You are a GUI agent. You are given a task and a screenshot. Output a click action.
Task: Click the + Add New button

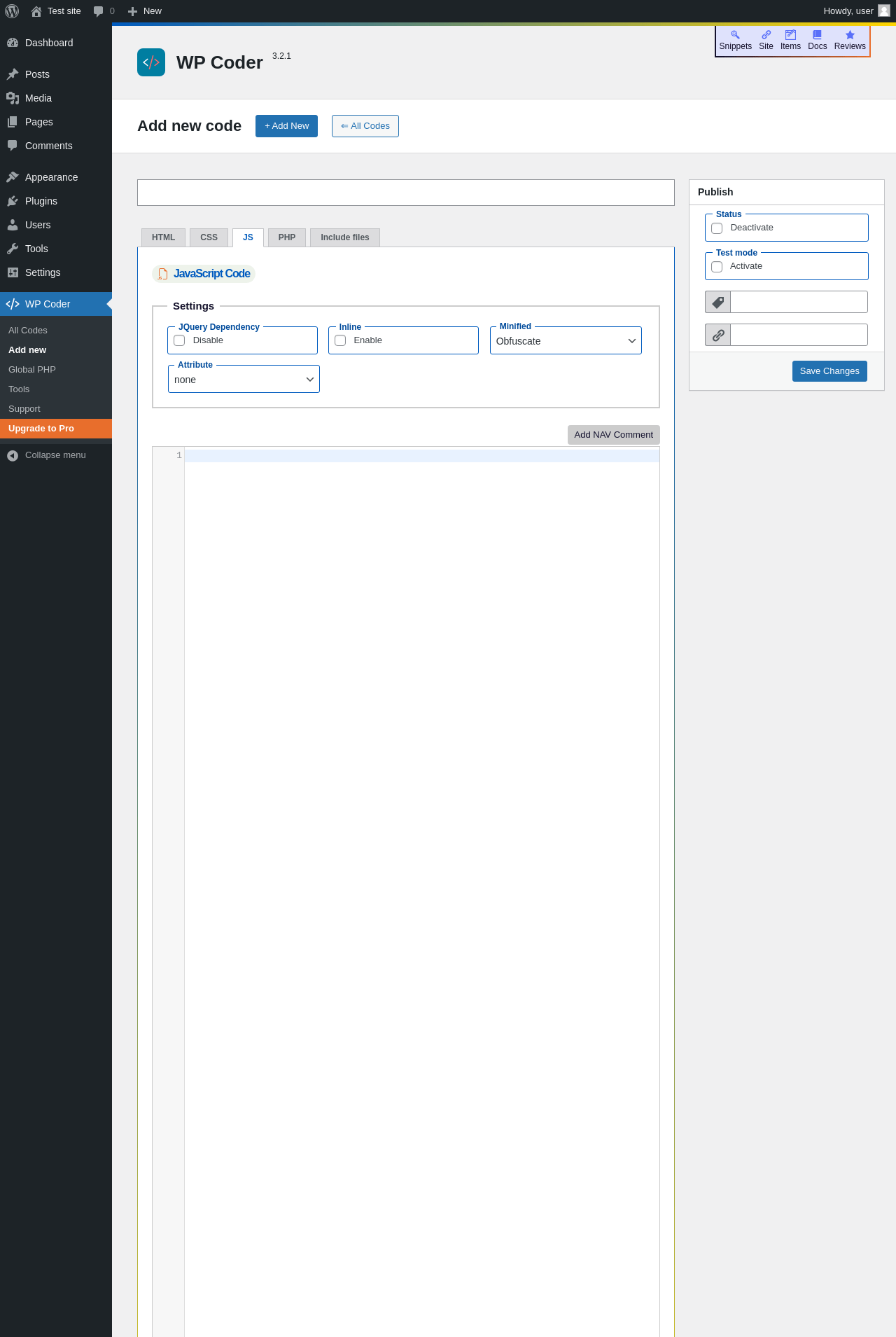pos(286,126)
